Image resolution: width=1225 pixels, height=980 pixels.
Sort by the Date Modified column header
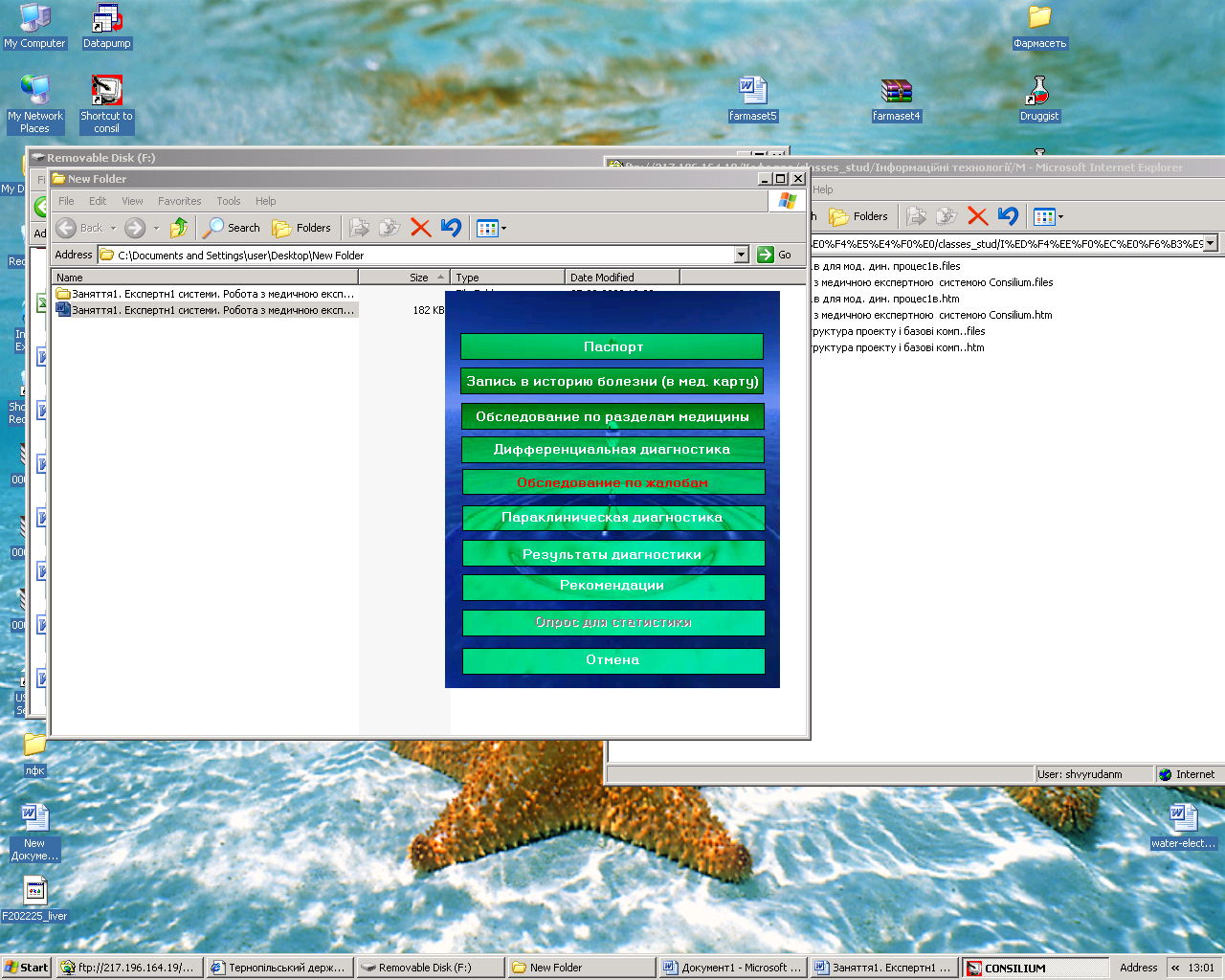click(622, 278)
